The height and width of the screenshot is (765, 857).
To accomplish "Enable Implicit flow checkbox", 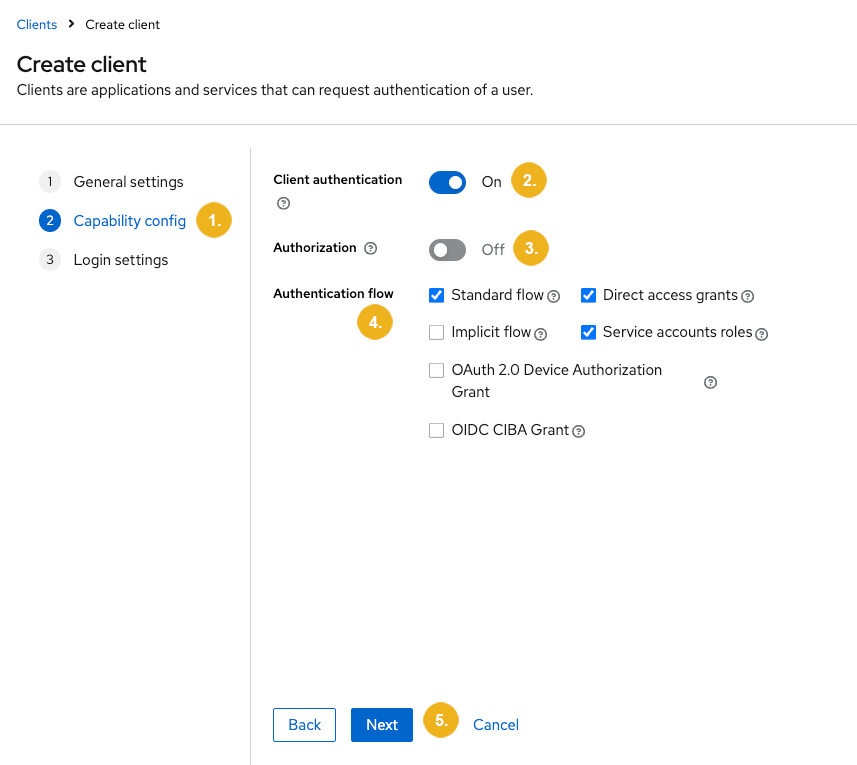I will pos(436,332).
